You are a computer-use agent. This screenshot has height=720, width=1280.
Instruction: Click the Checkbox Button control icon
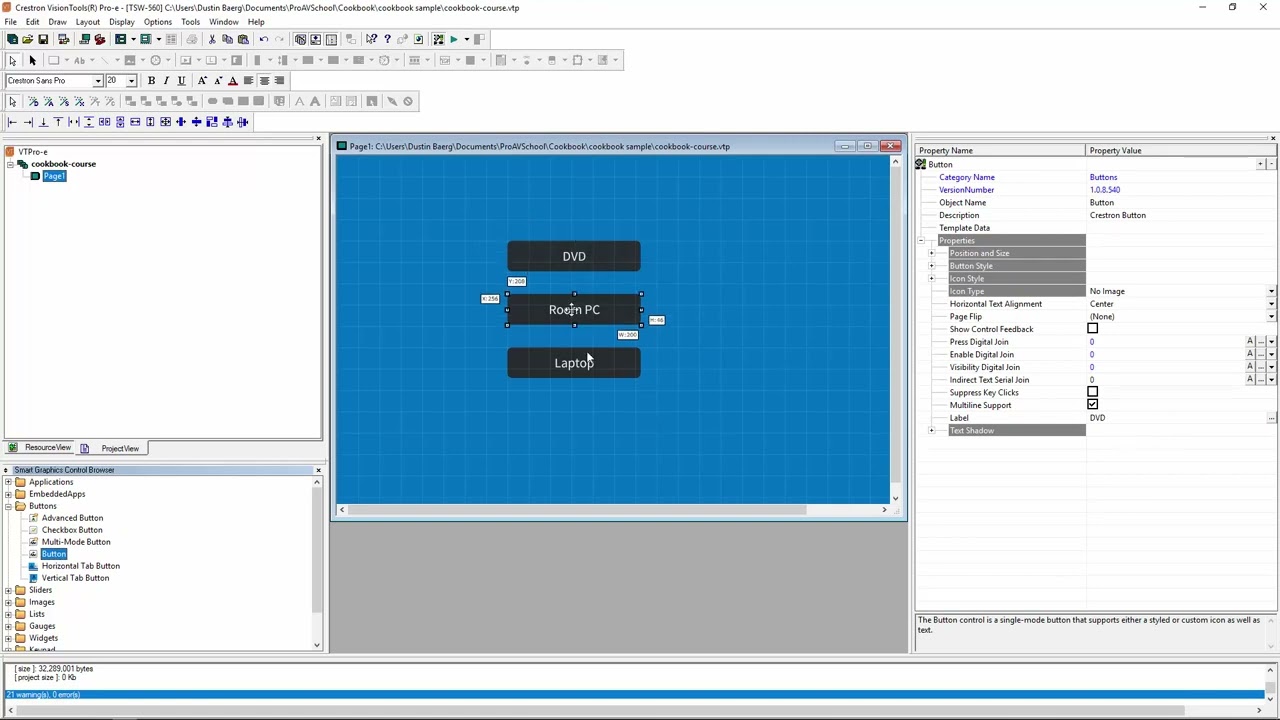(33, 530)
